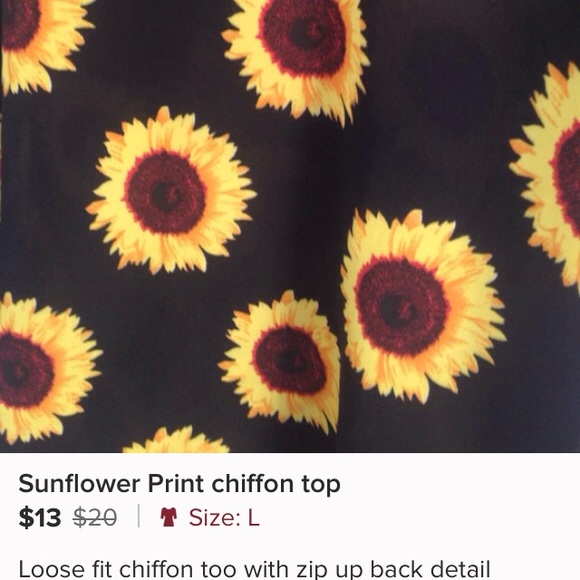The image size is (580, 580).
Task: Click the small bottom-center sunflower
Action: [x=281, y=361]
